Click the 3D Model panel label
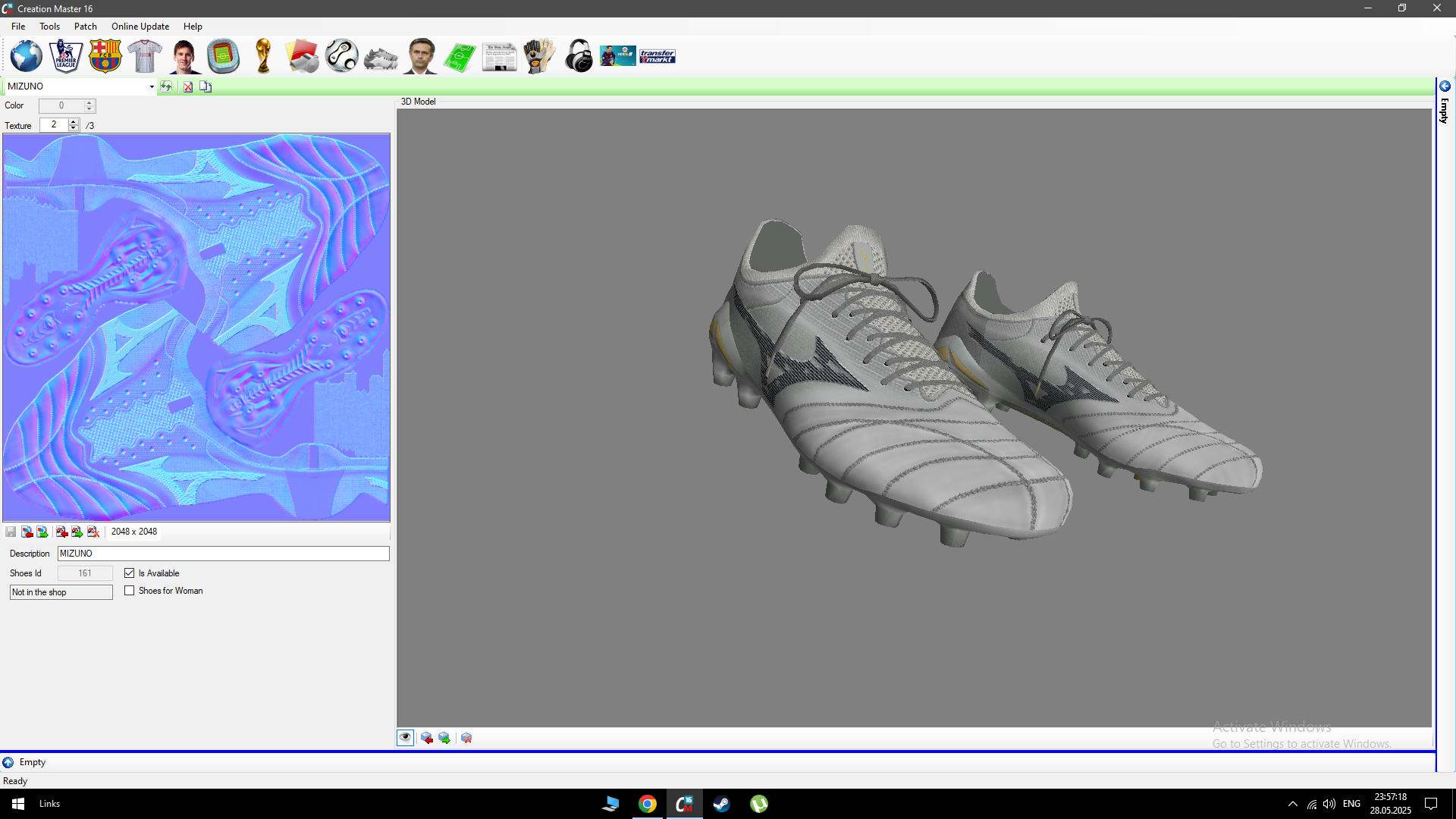This screenshot has width=1456, height=819. [419, 102]
